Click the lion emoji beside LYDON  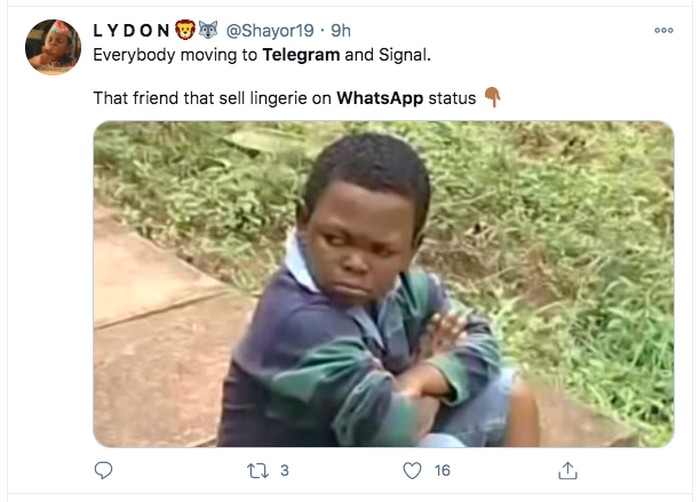184,31
